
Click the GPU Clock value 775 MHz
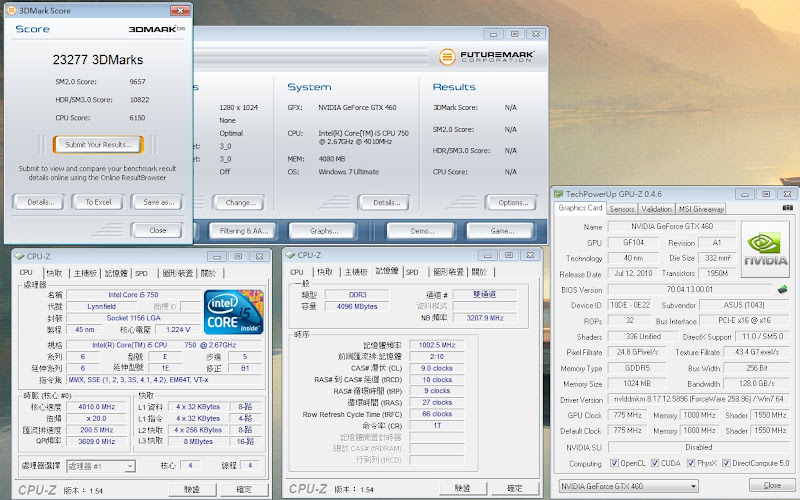[628, 415]
